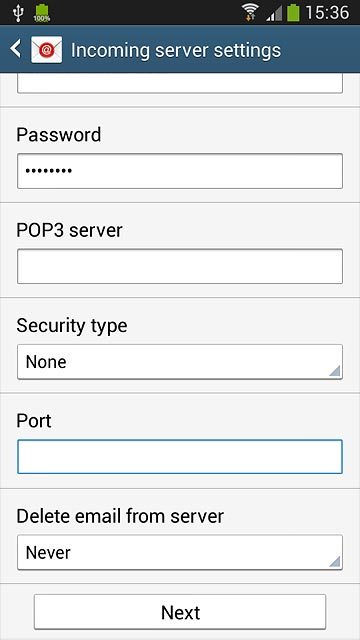
Task: Tap the USB connection status icon
Action: (x=17, y=13)
